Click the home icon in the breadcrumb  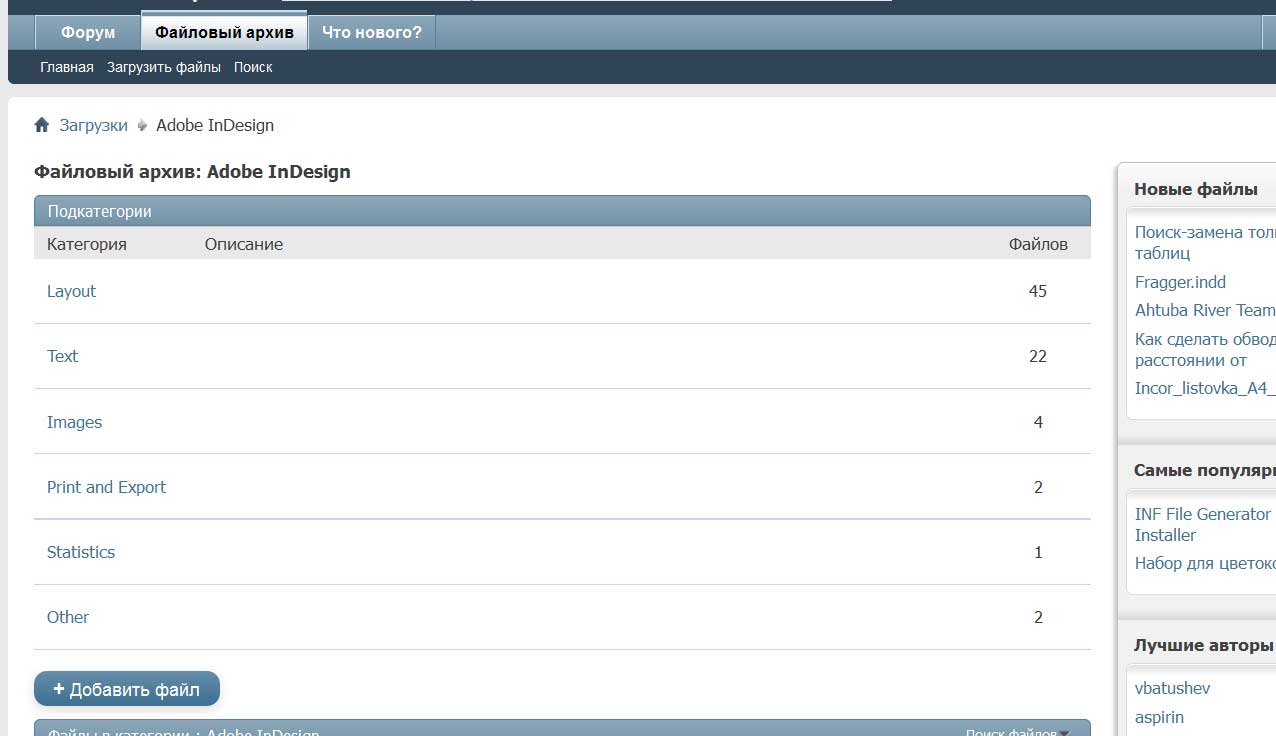pos(42,125)
